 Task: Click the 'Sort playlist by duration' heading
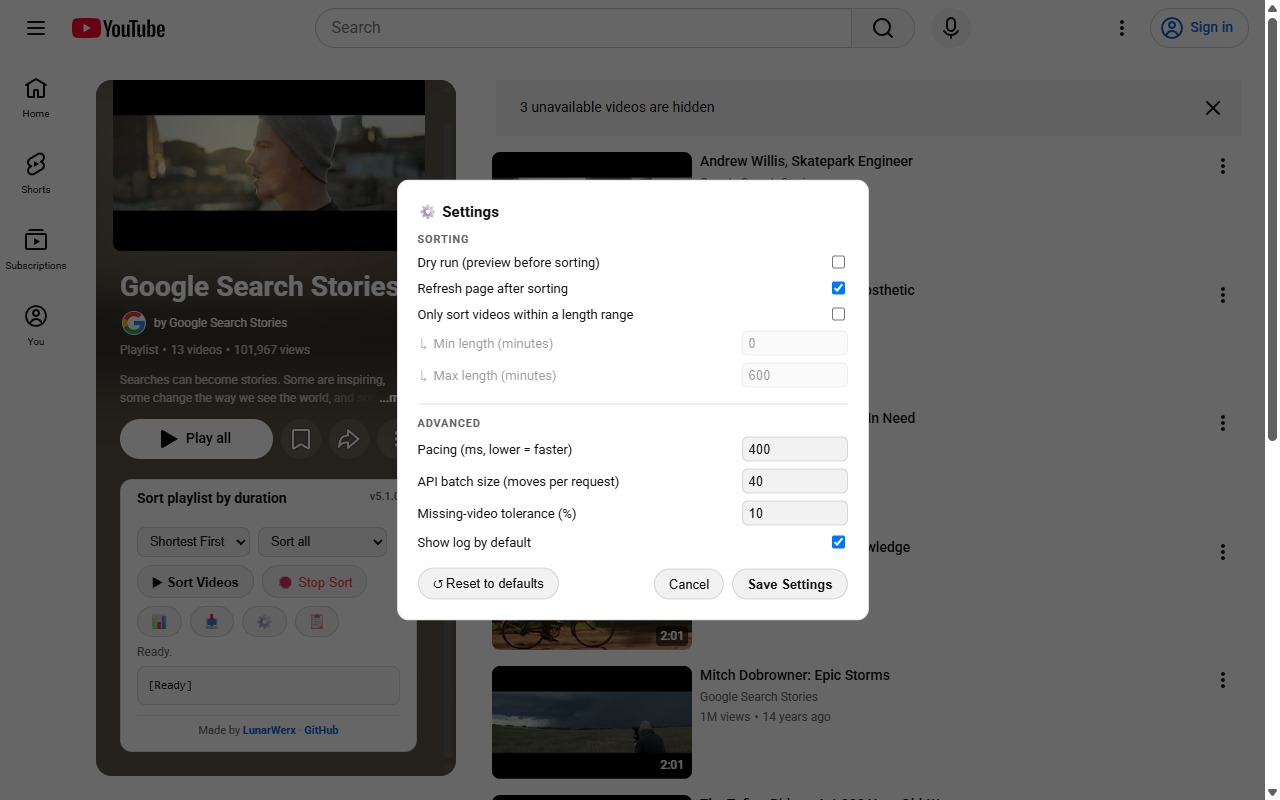click(212, 498)
